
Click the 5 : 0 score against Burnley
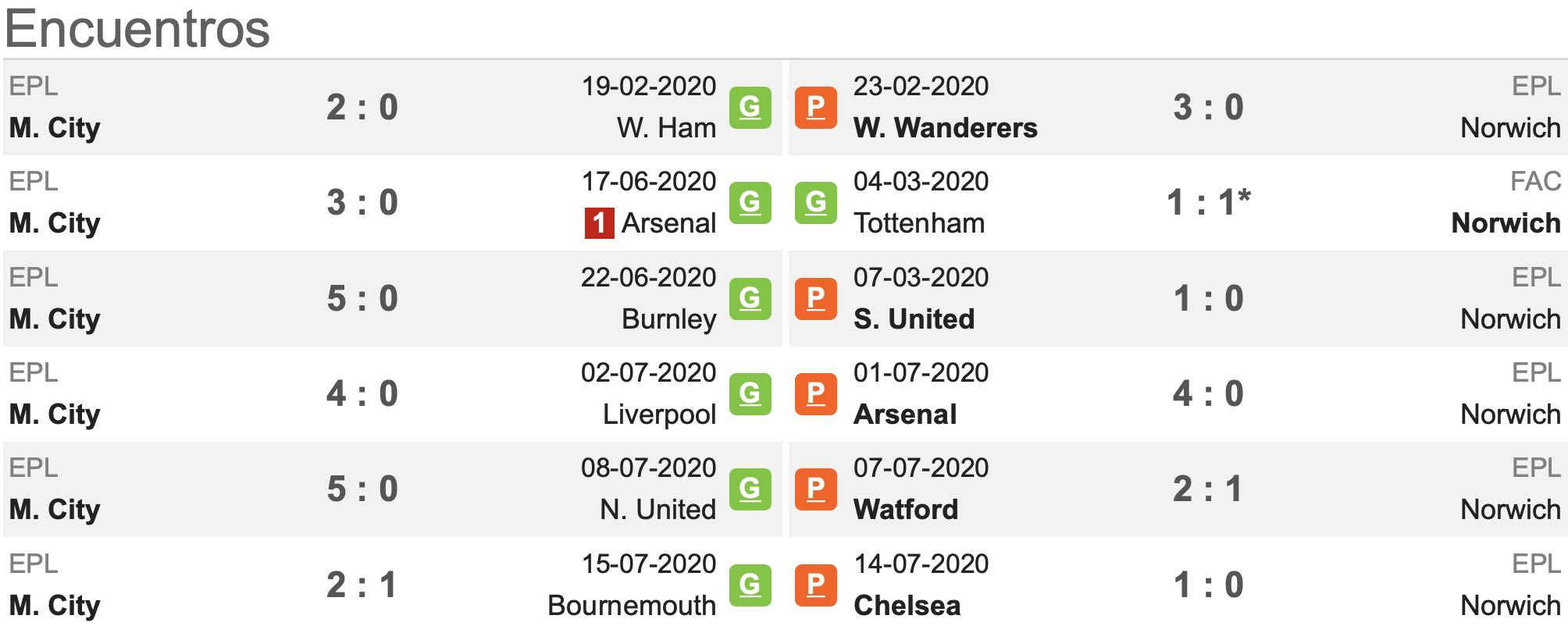click(362, 298)
